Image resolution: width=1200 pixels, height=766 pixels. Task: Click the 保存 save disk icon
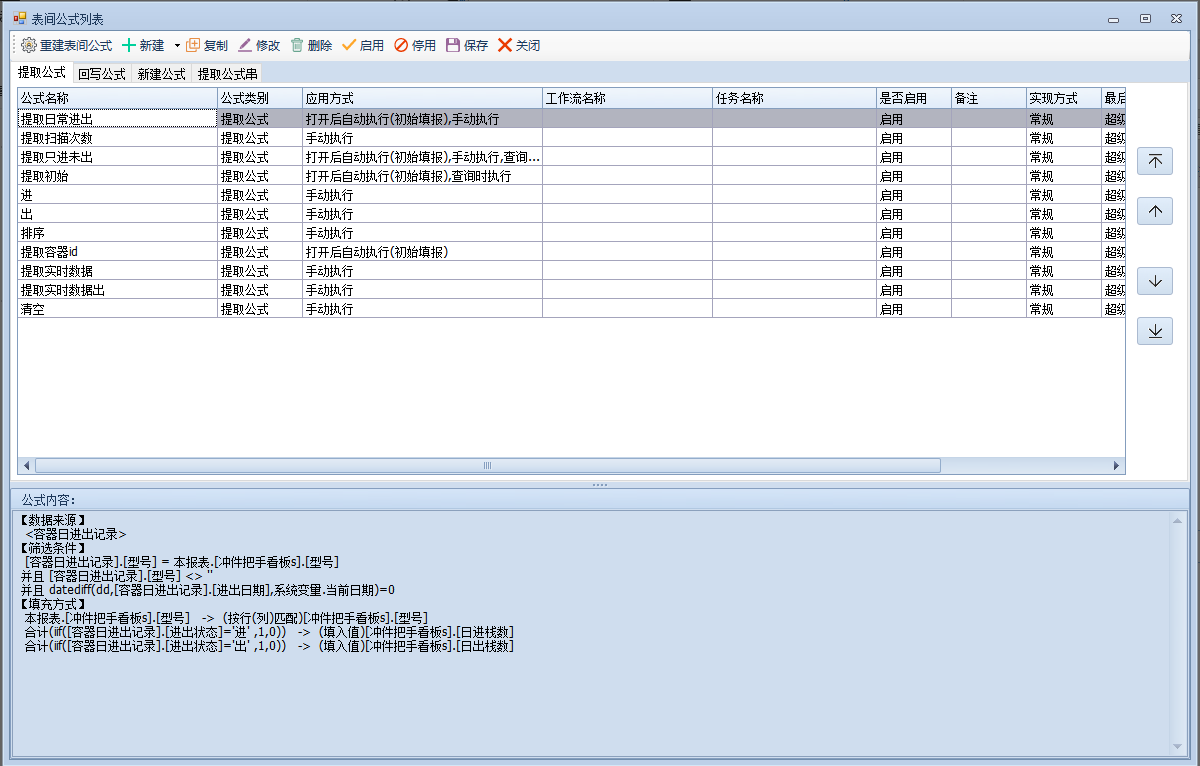(453, 45)
